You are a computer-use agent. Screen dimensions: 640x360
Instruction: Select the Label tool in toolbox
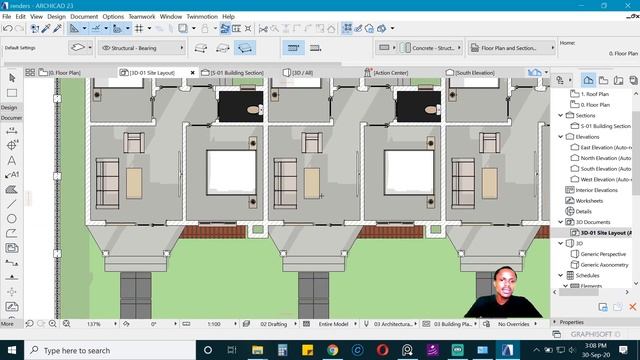point(12,175)
